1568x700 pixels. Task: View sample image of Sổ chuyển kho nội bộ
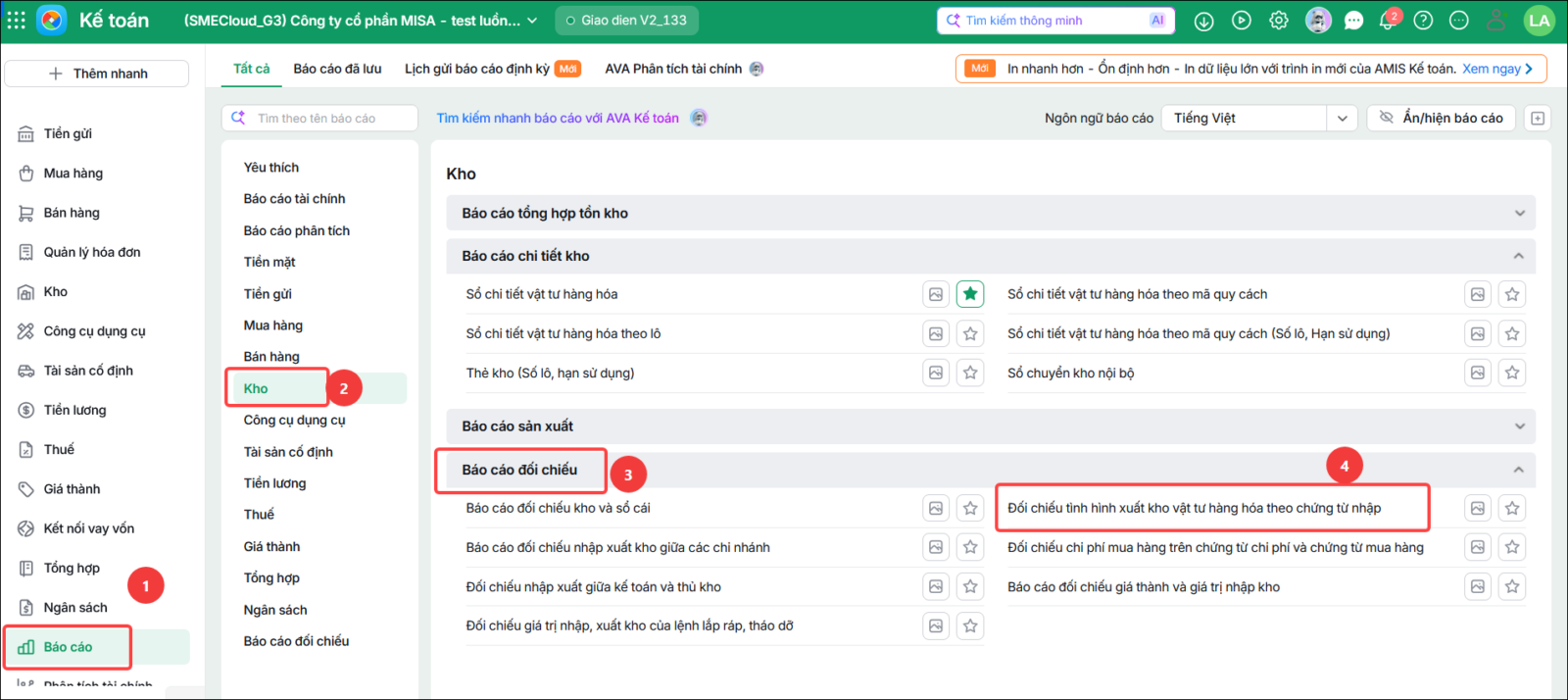(1478, 373)
